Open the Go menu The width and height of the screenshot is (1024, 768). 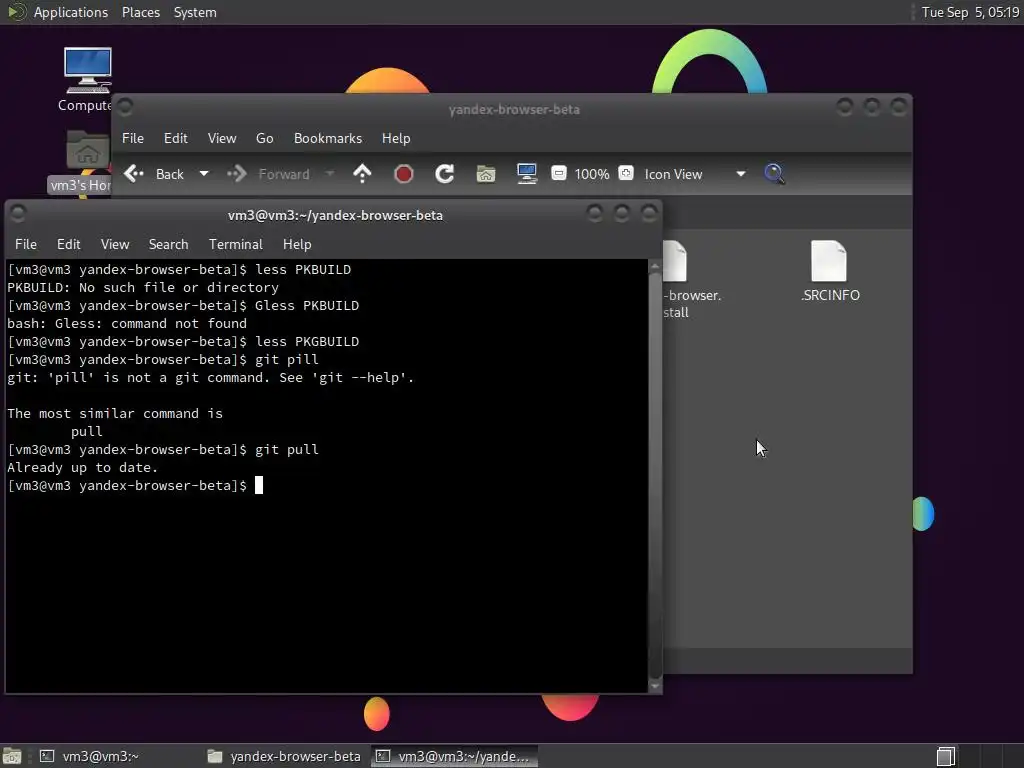[x=264, y=138]
